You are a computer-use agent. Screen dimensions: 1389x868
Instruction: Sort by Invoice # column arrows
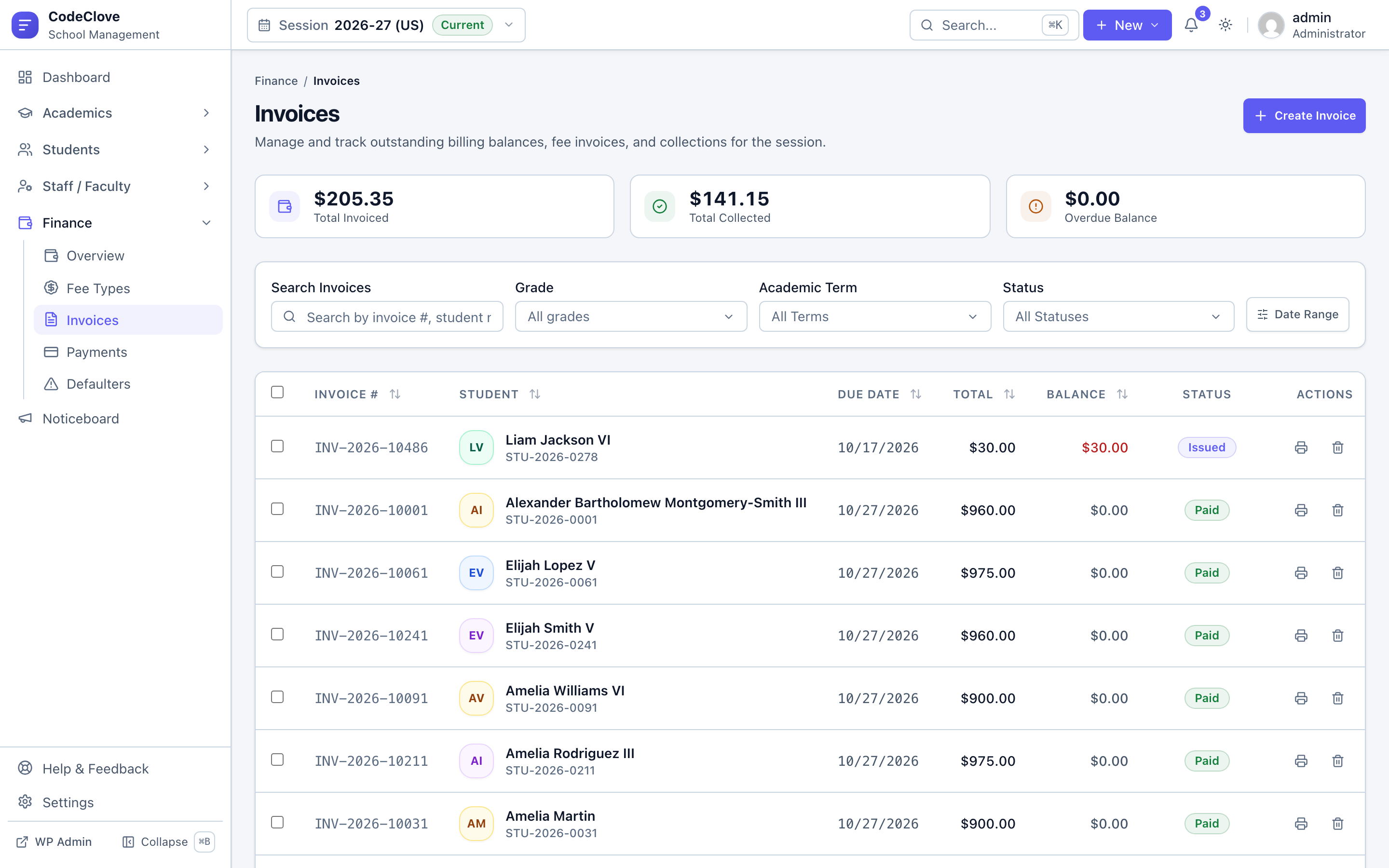(395, 394)
